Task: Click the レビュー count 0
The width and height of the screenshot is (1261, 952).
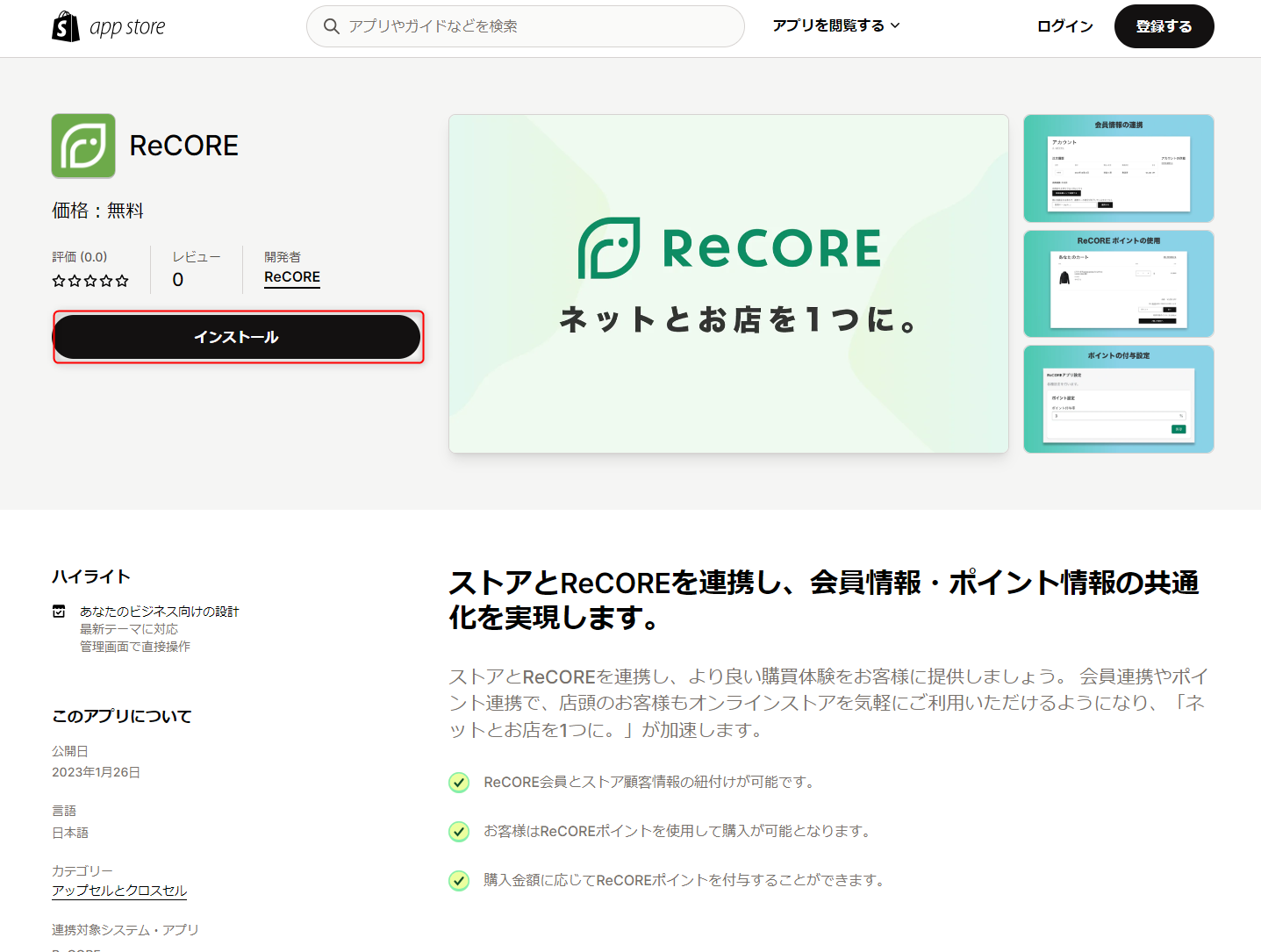Action: pyautogui.click(x=178, y=280)
